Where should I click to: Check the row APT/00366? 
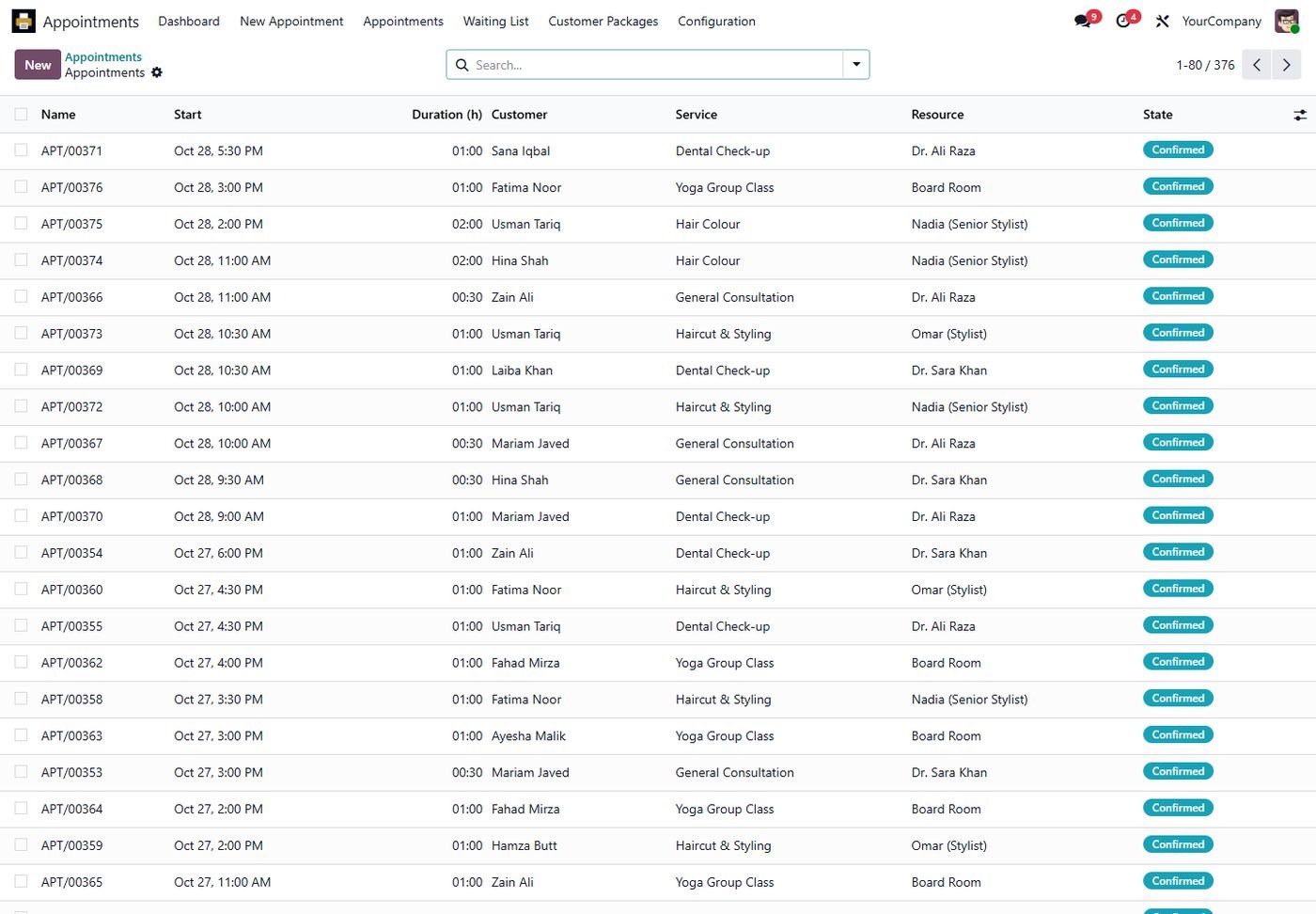coord(21,297)
